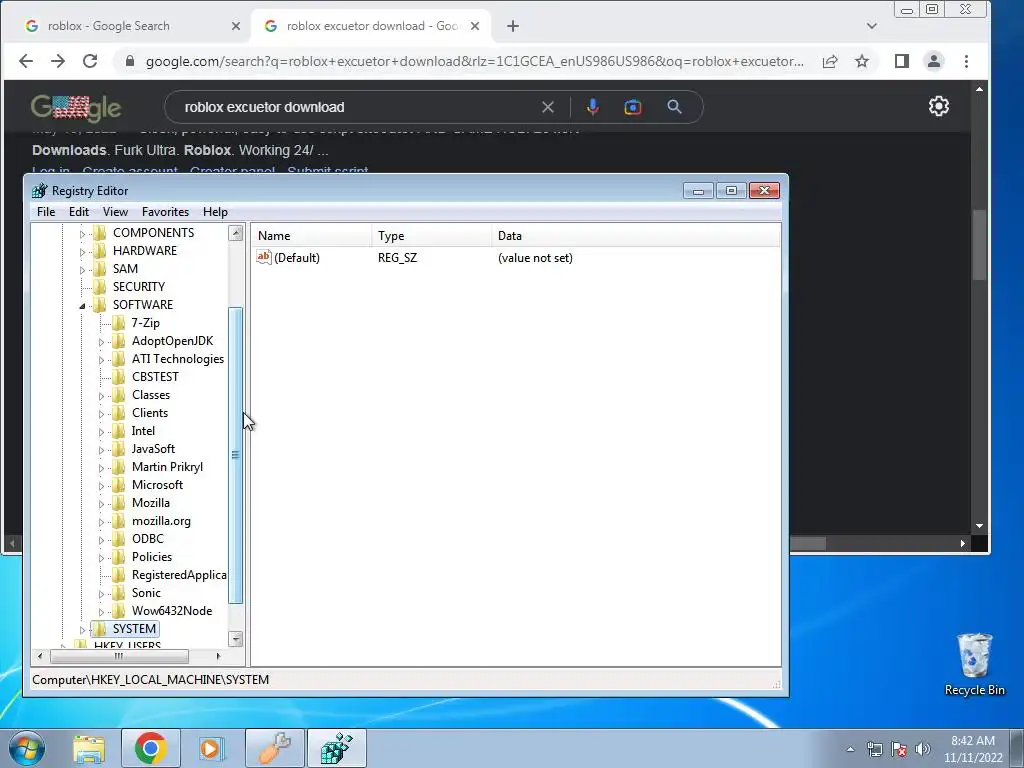Select the SECURITY key folder icon
The width and height of the screenshot is (1024, 768).
100,287
